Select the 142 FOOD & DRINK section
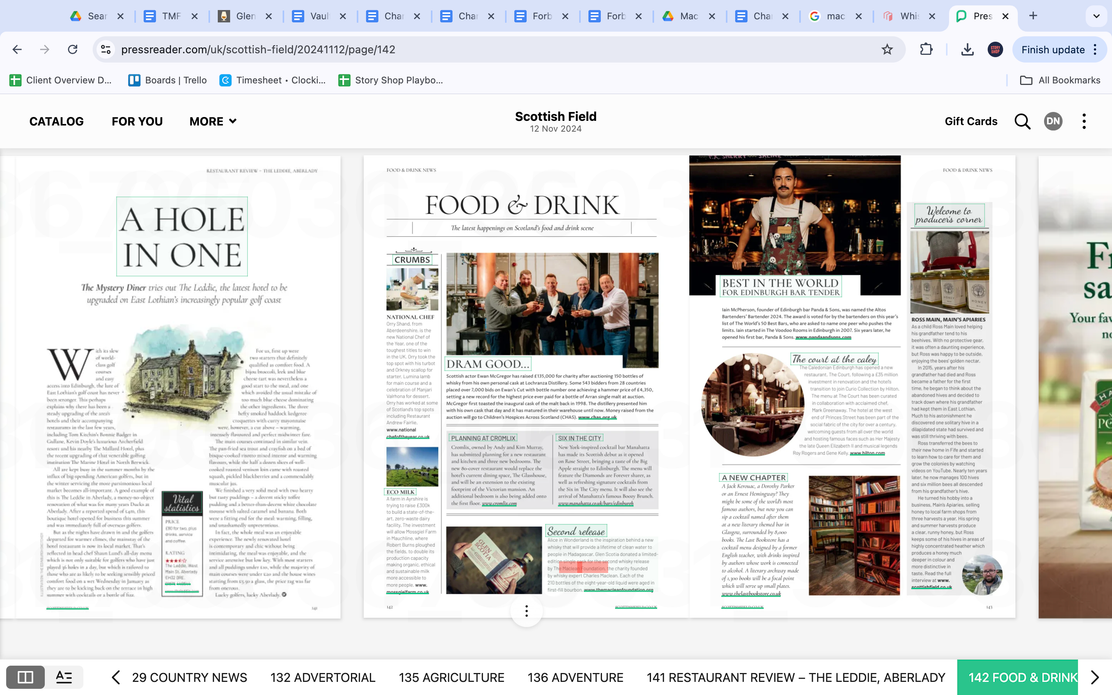Screen dimensions: 1112x695 1018,678
